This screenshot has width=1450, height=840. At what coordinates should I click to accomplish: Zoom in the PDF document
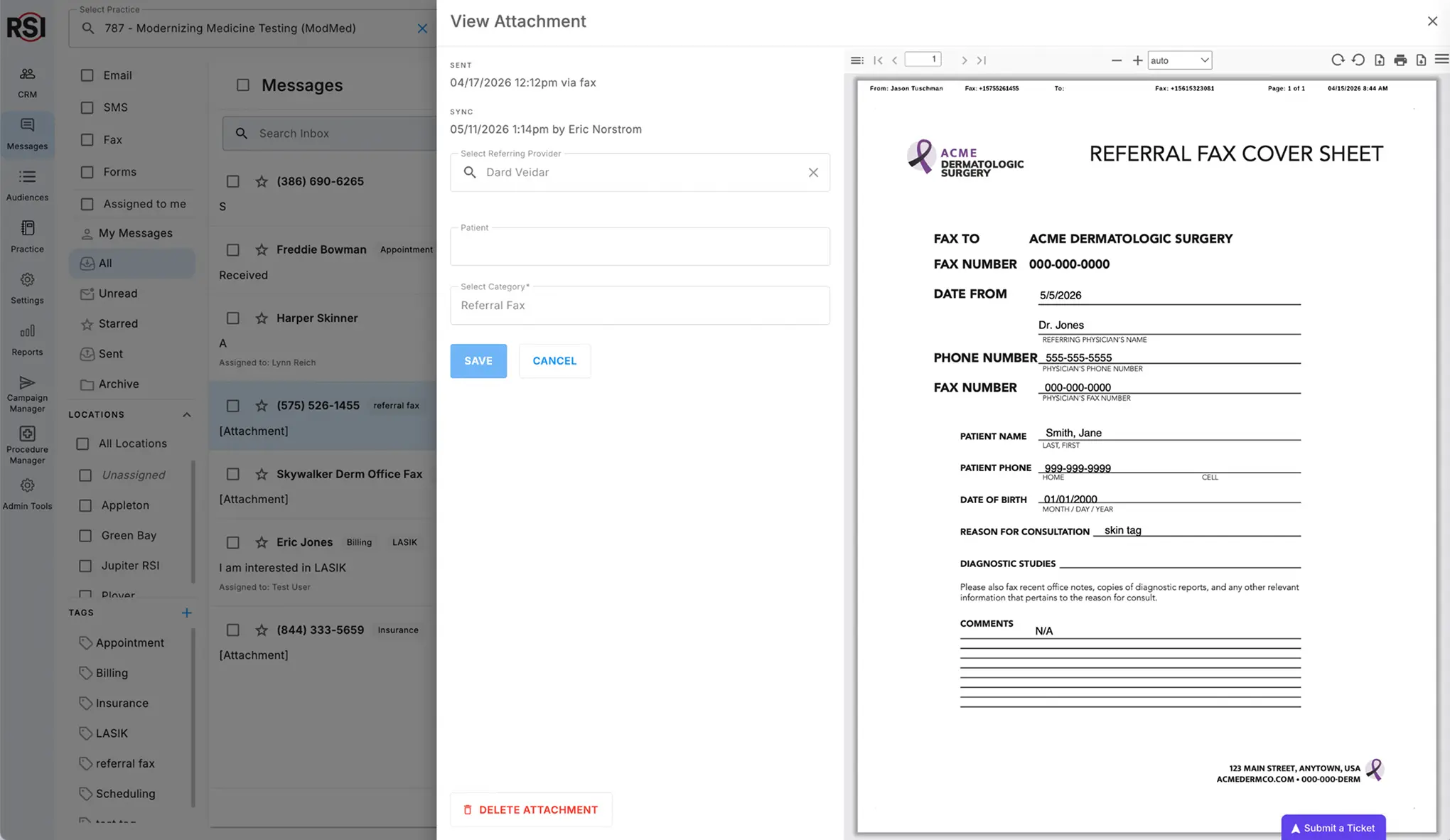1137,60
